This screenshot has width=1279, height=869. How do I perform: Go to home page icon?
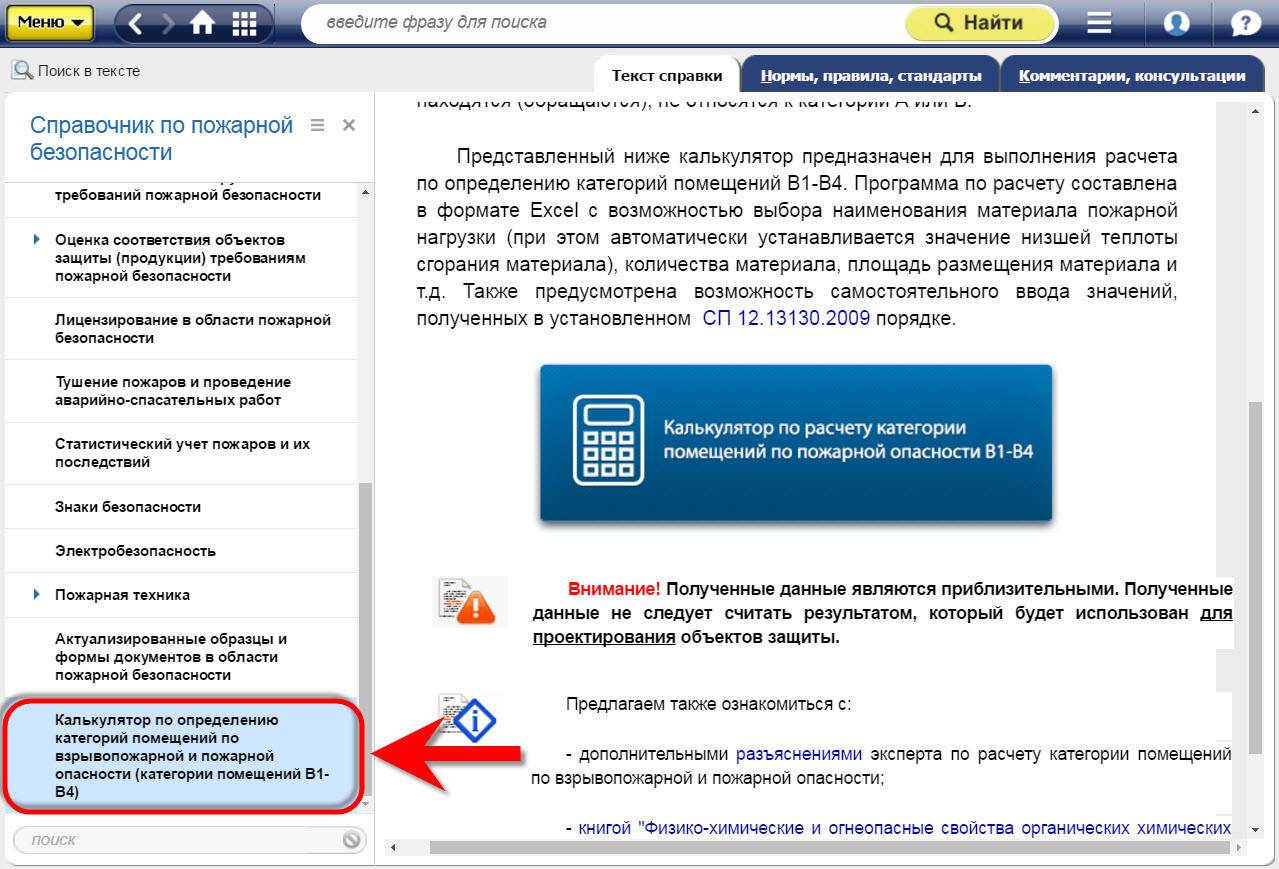[x=203, y=23]
